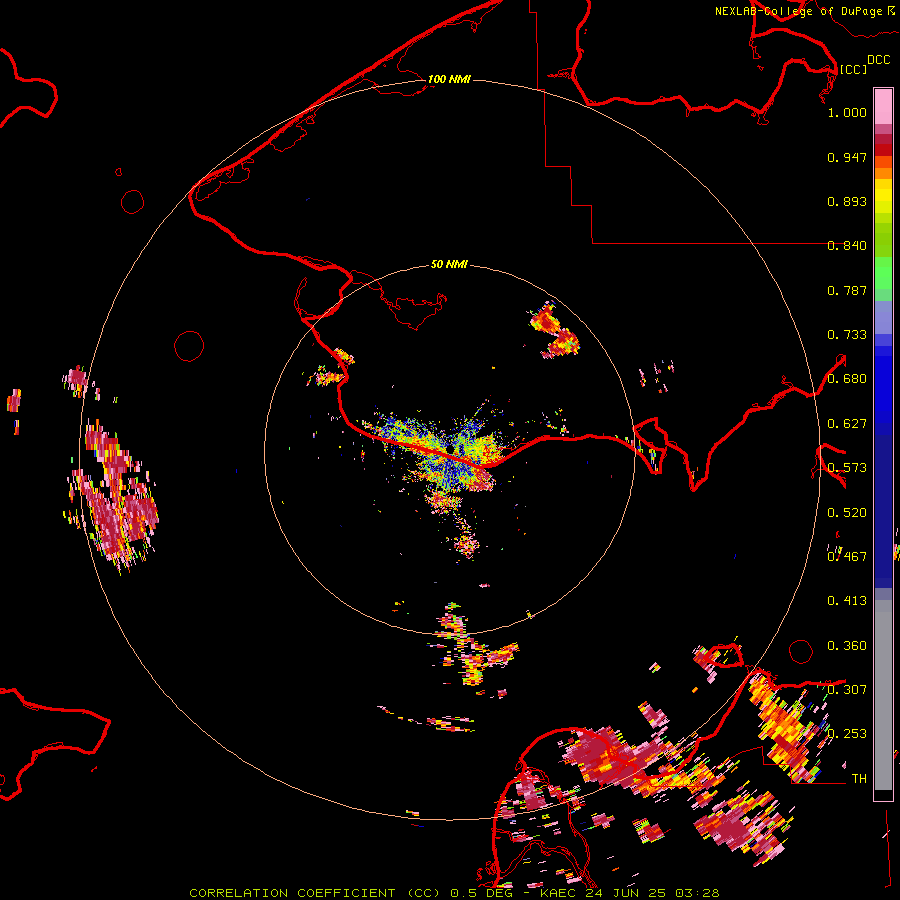Select the 0.520 legend value

[x=847, y=513]
